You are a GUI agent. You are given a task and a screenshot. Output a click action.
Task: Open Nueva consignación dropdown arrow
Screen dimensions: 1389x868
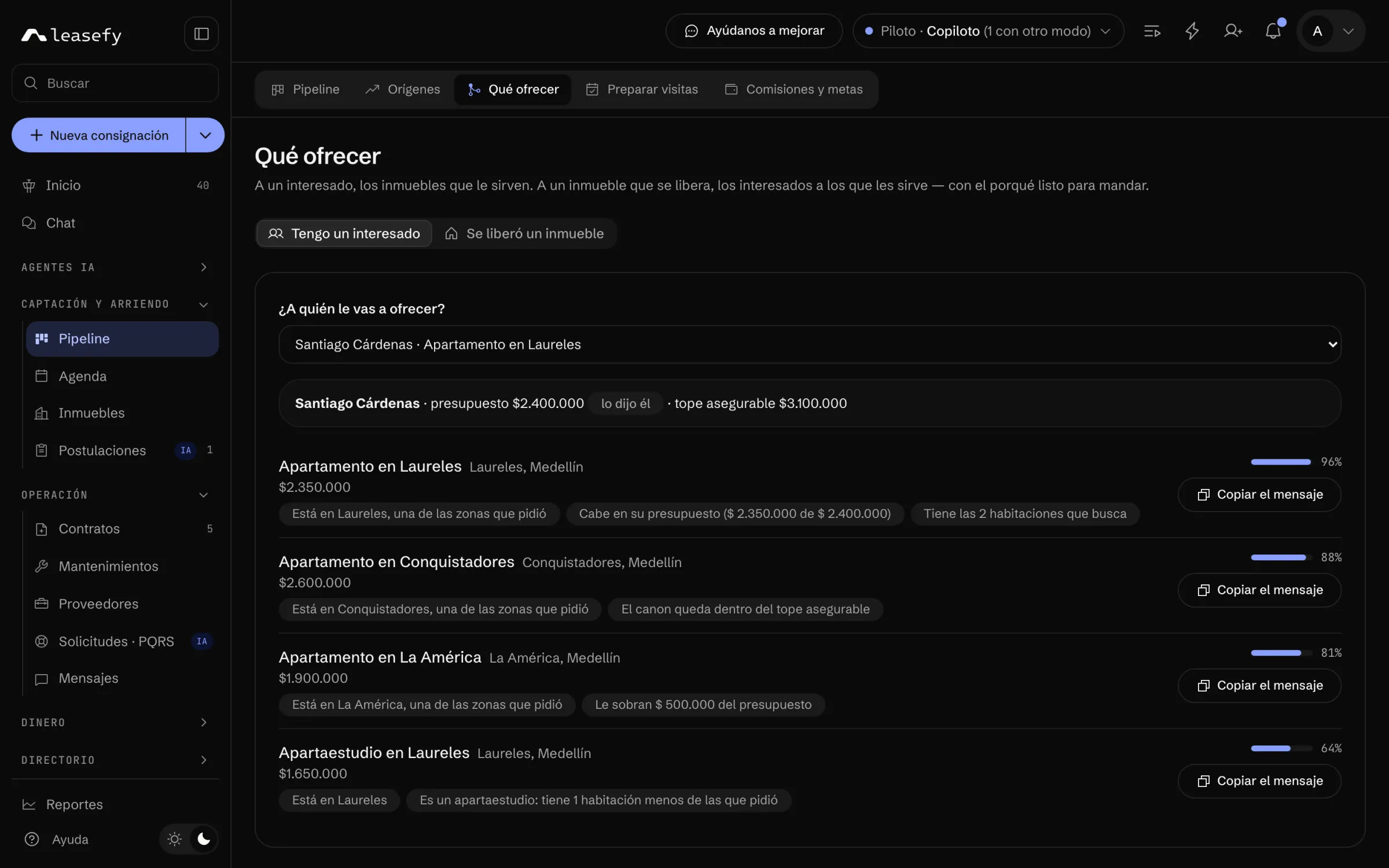tap(205, 135)
